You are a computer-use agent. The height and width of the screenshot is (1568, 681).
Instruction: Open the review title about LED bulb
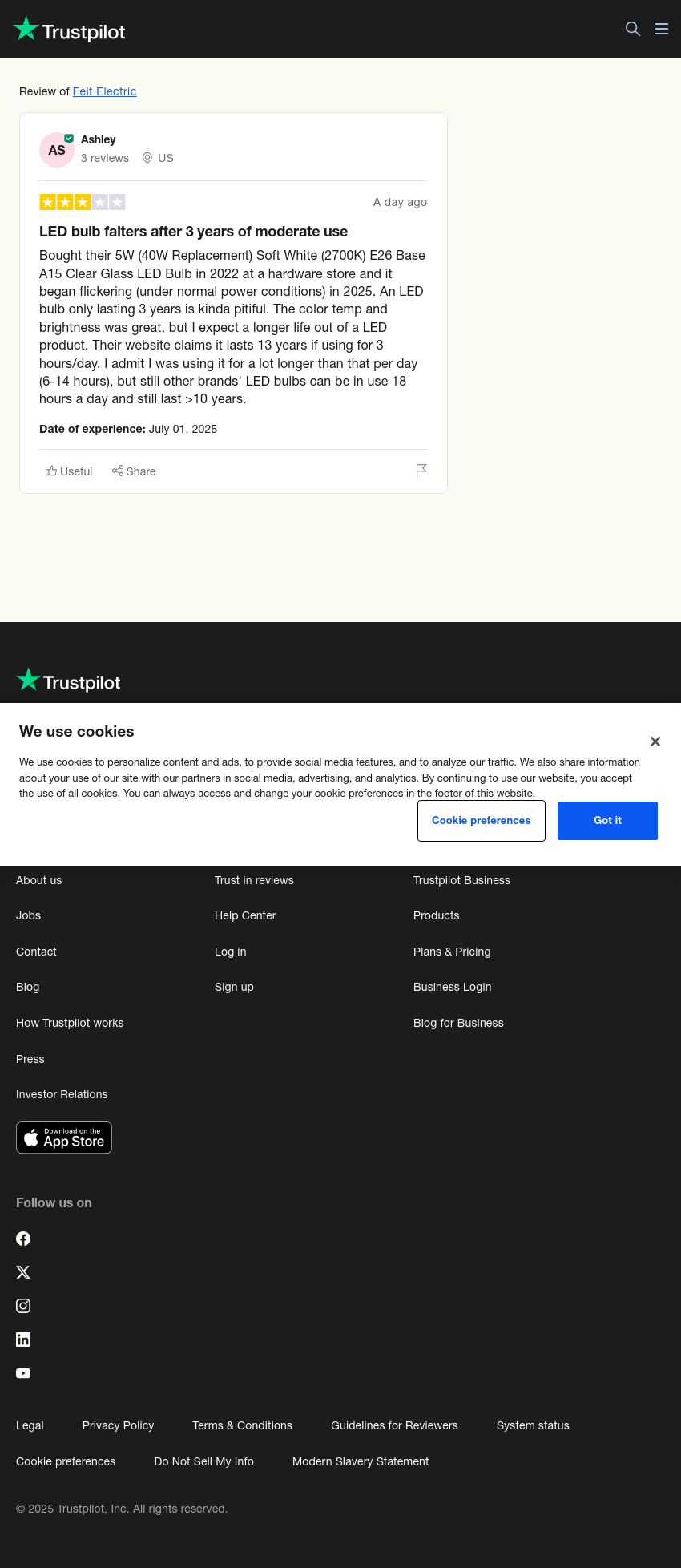click(194, 232)
